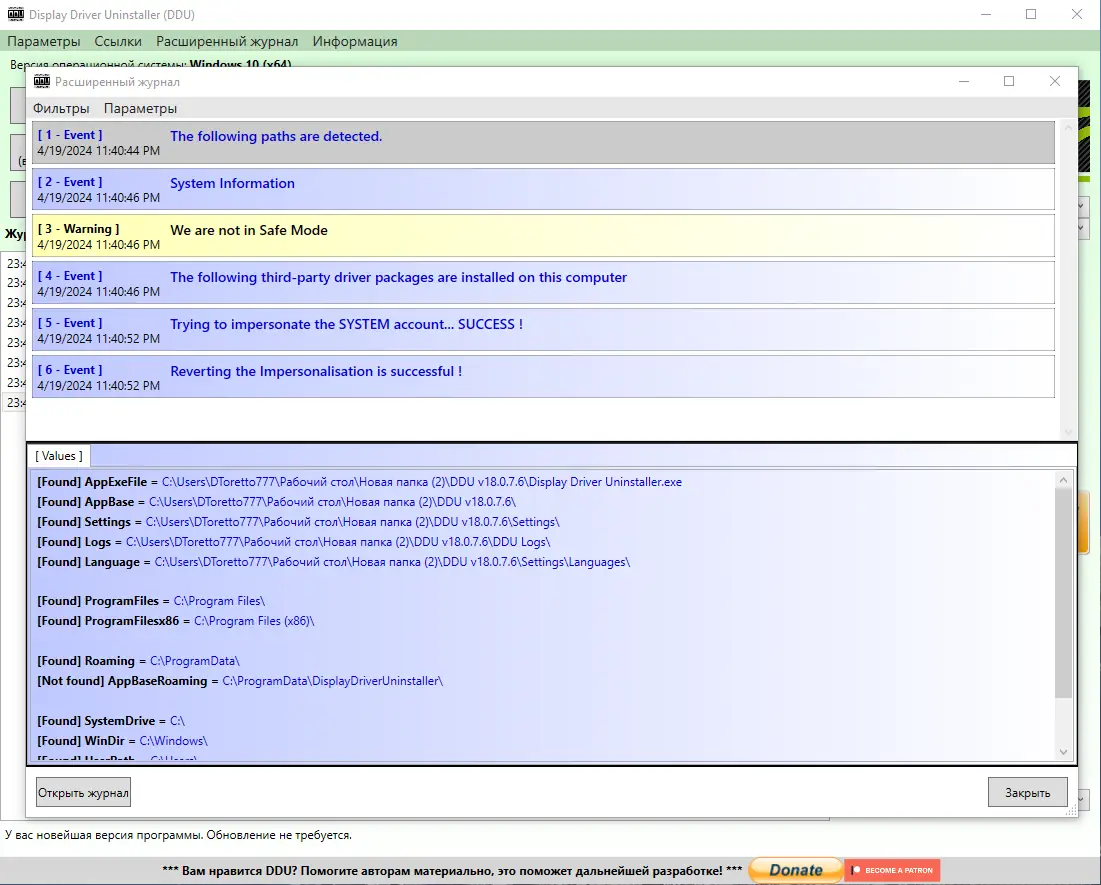Open Информация menu in main DDU window
1101x885 pixels.
click(x=355, y=41)
